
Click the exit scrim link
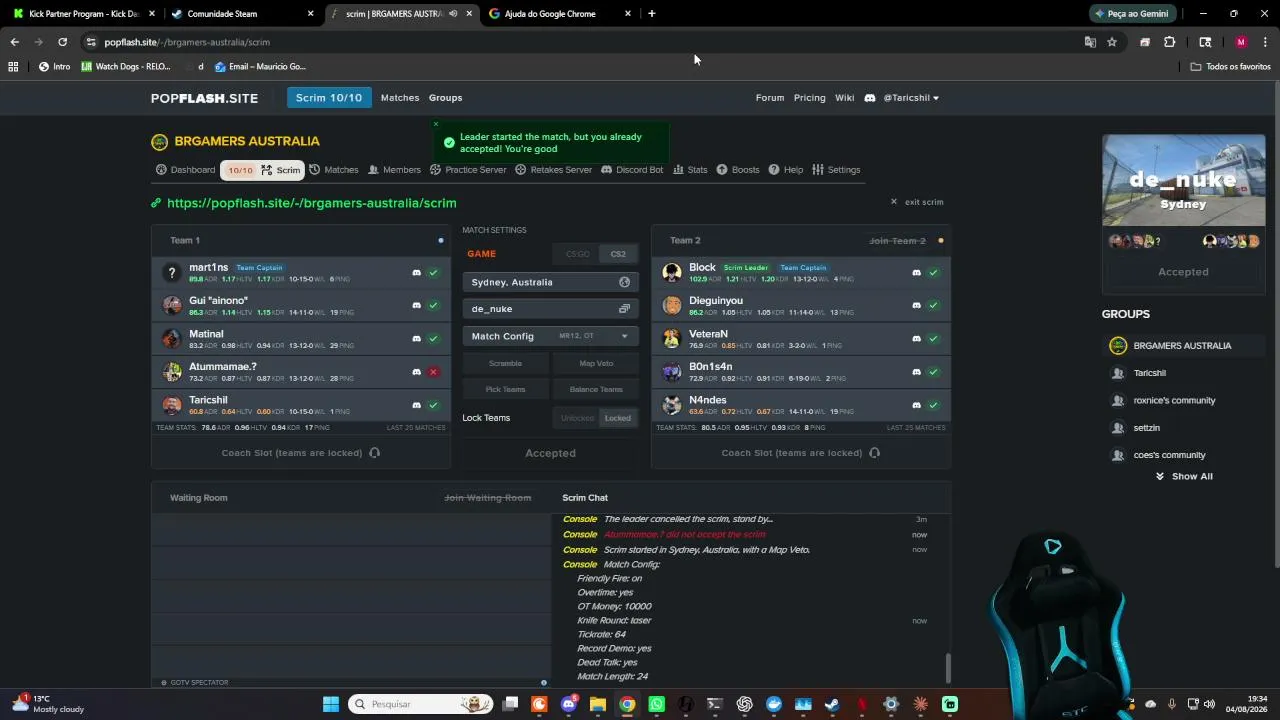[924, 202]
